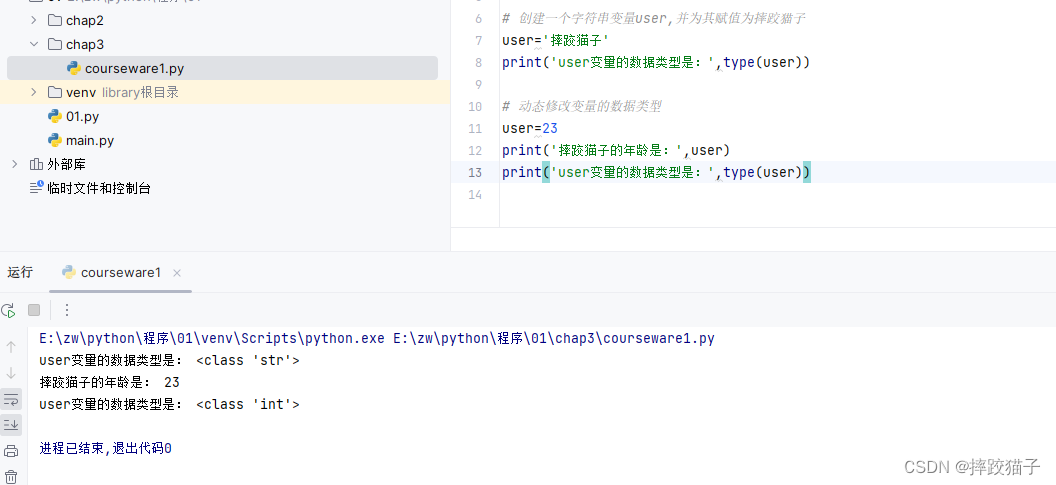Click the 外部库 library icon
The image size is (1056, 485).
click(36, 164)
